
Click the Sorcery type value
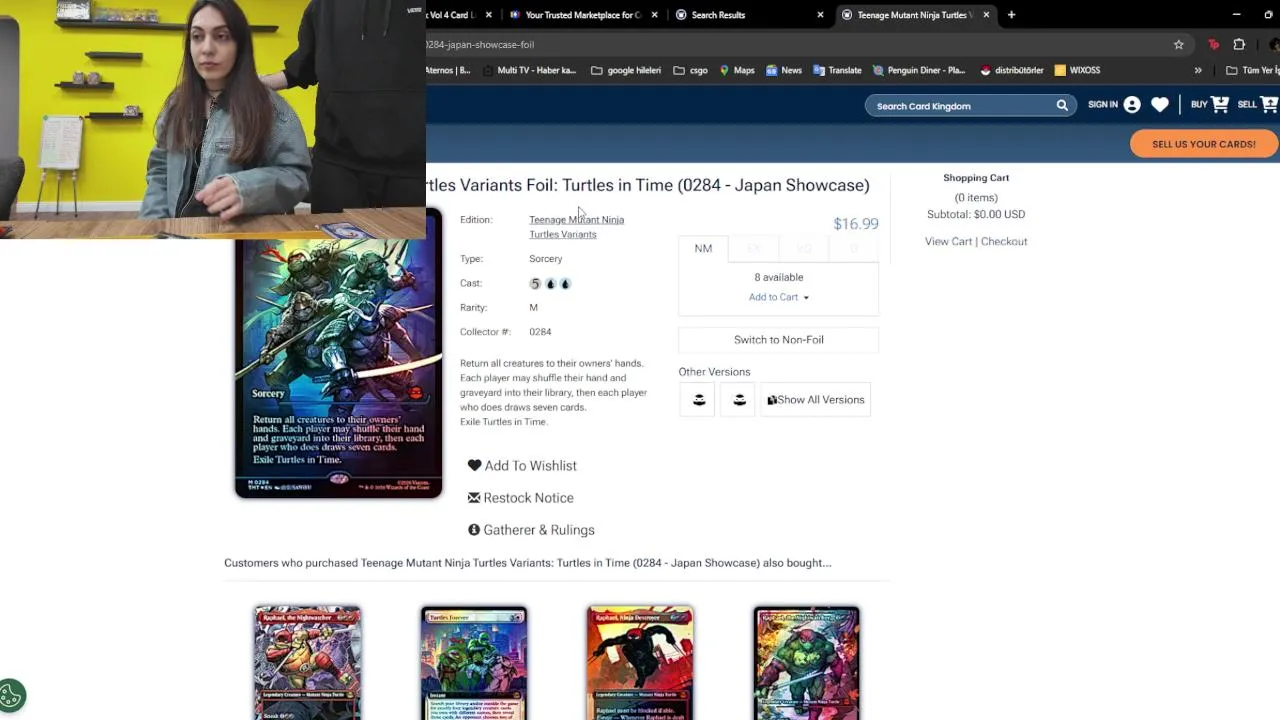546,259
